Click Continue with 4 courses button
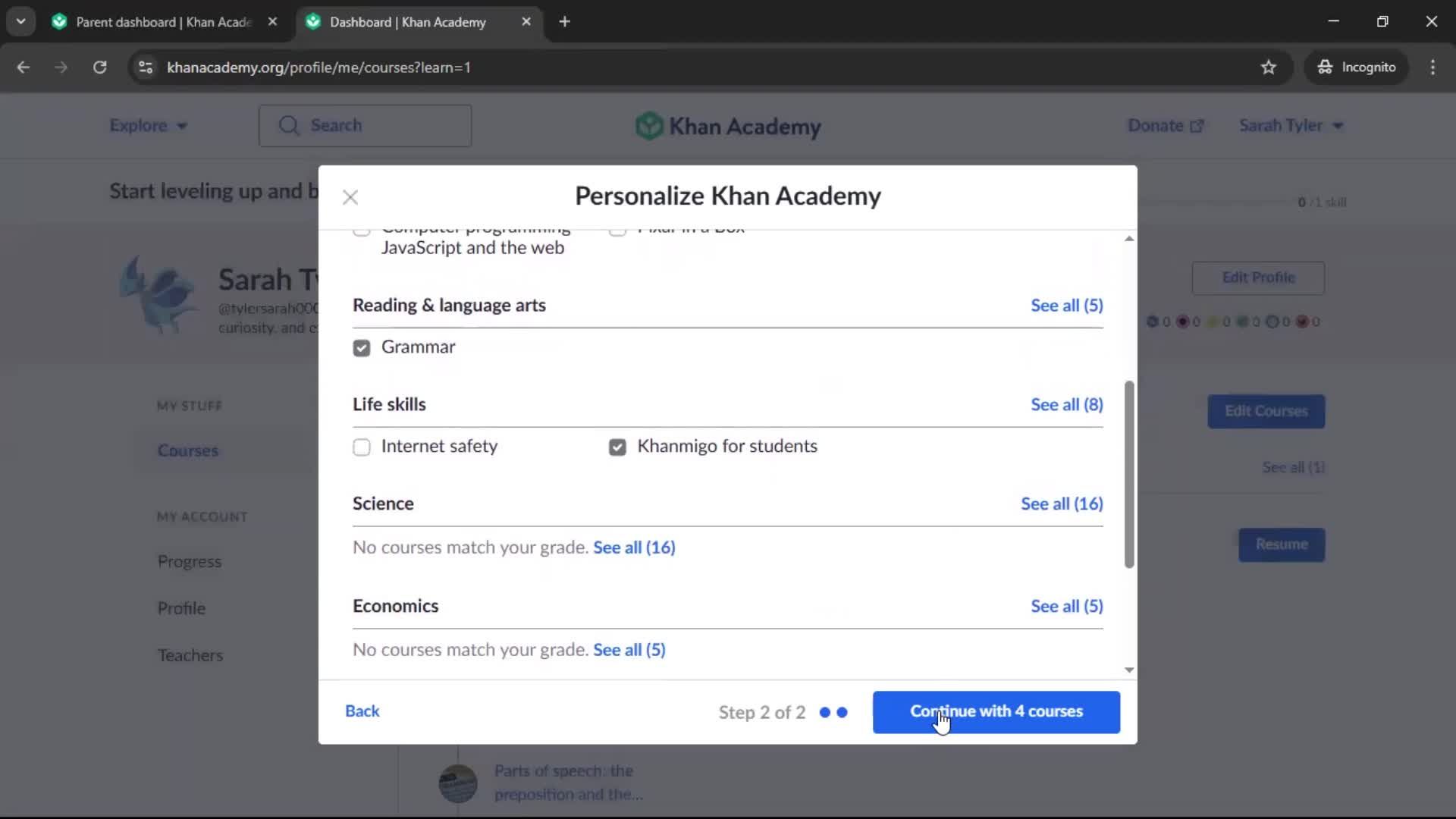The height and width of the screenshot is (819, 1456). [996, 712]
